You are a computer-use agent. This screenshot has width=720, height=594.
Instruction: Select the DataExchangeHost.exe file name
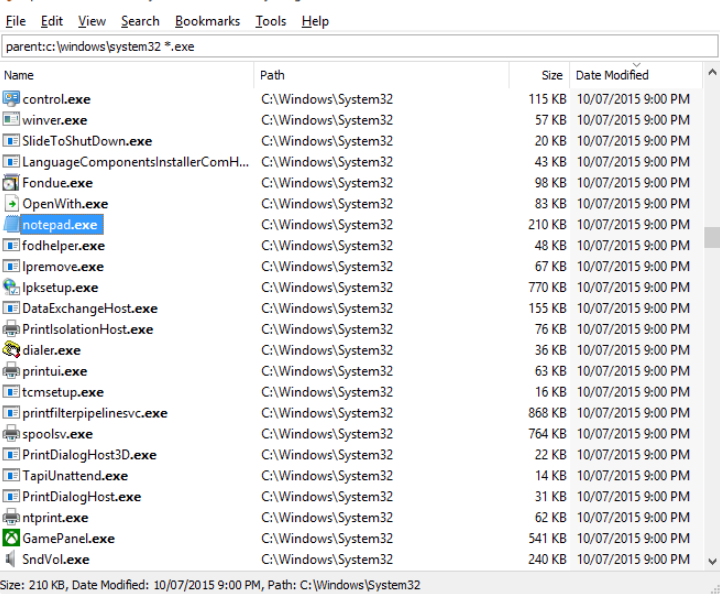pos(90,308)
